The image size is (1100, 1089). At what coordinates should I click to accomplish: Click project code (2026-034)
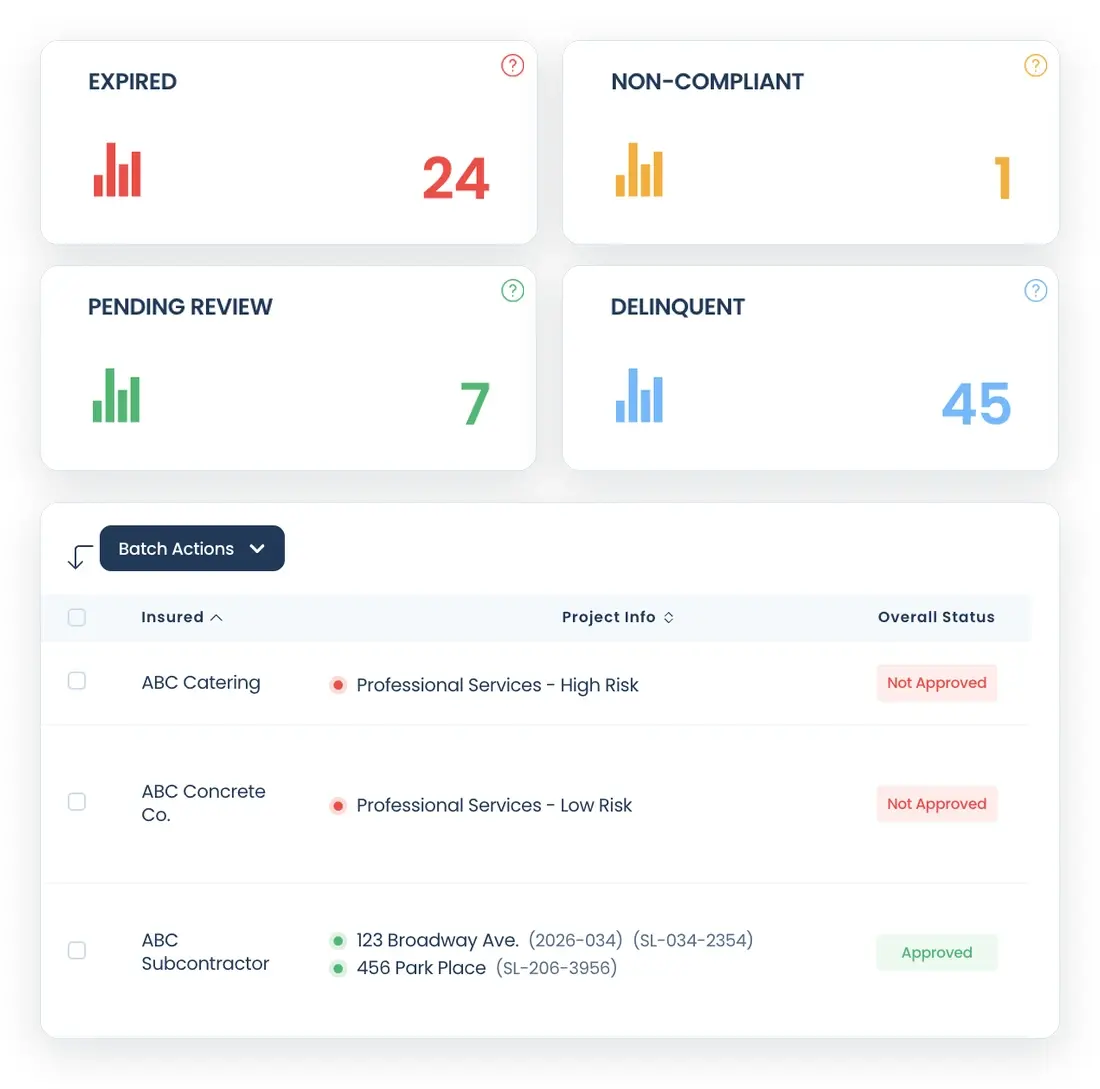coord(575,940)
